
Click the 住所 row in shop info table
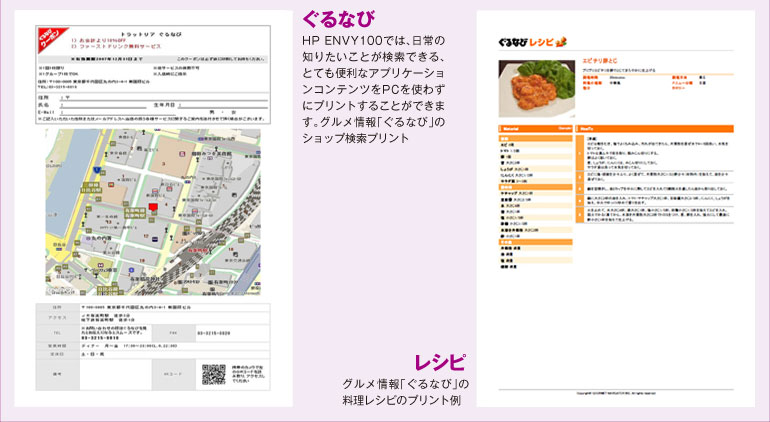click(153, 308)
